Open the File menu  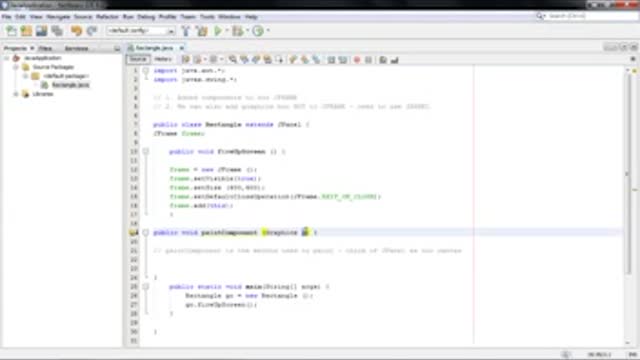tap(7, 17)
